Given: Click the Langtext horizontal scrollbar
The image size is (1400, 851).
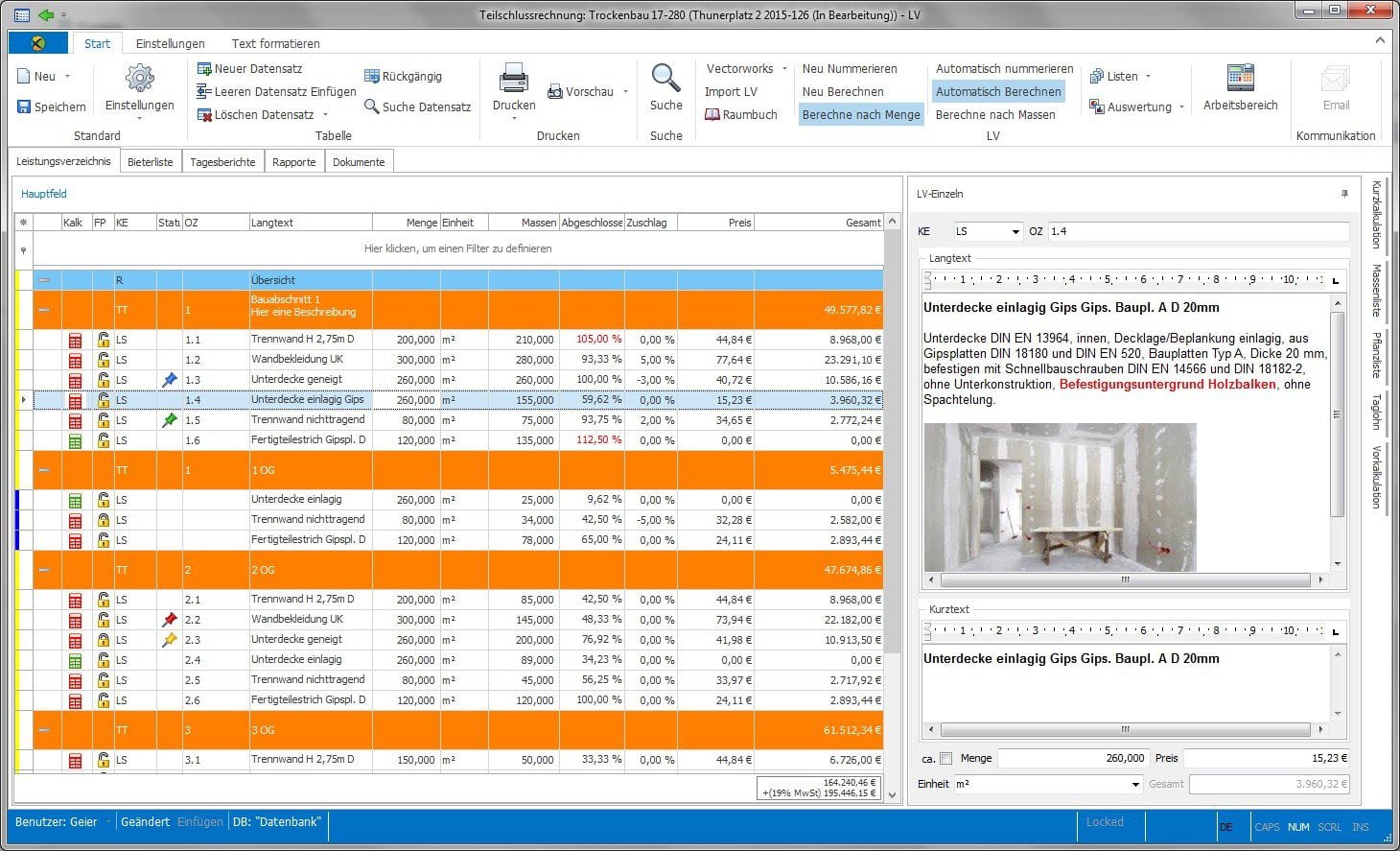Looking at the screenshot, I should coord(1126,579).
